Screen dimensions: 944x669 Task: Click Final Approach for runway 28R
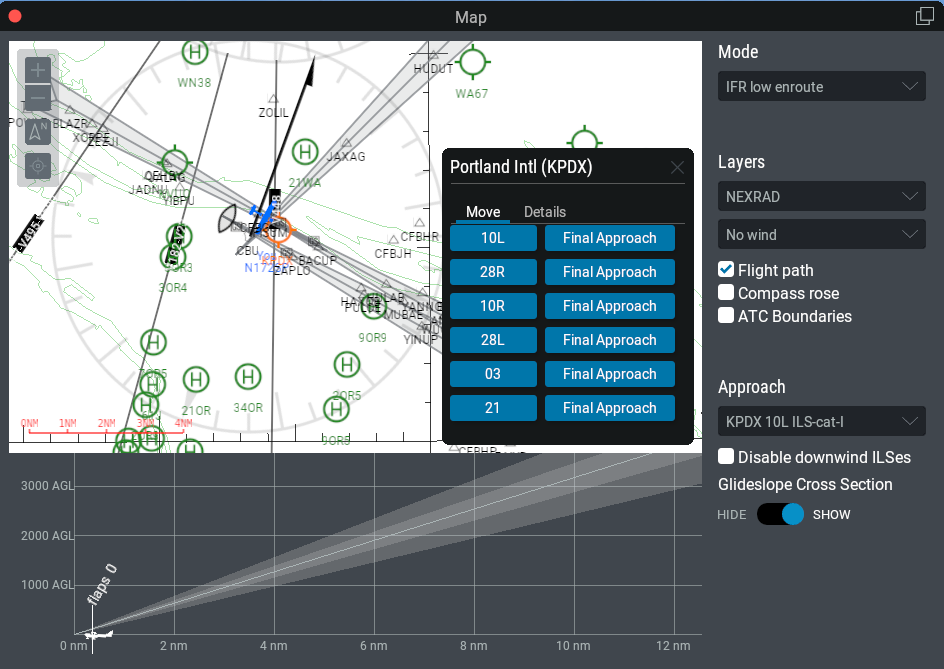(x=610, y=272)
